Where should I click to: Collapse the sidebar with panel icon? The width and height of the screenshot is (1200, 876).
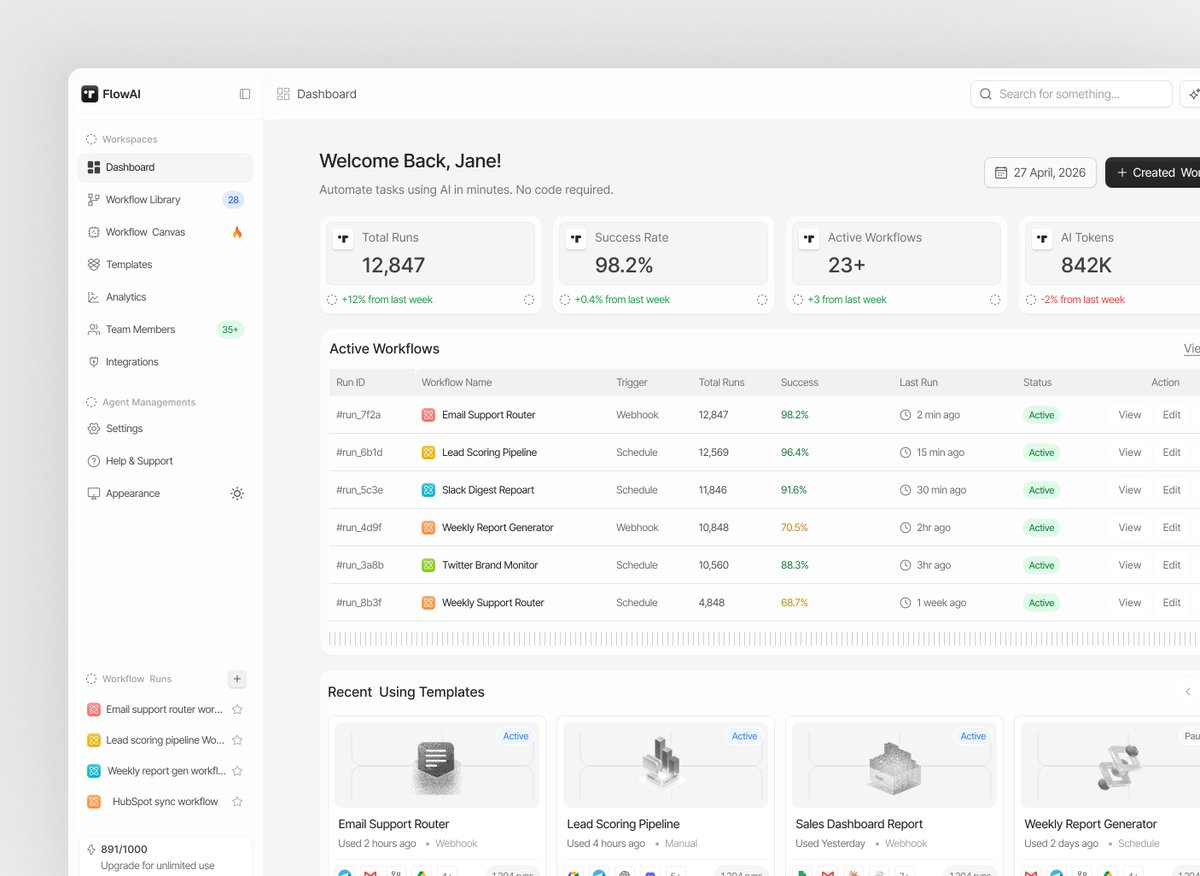pyautogui.click(x=245, y=94)
